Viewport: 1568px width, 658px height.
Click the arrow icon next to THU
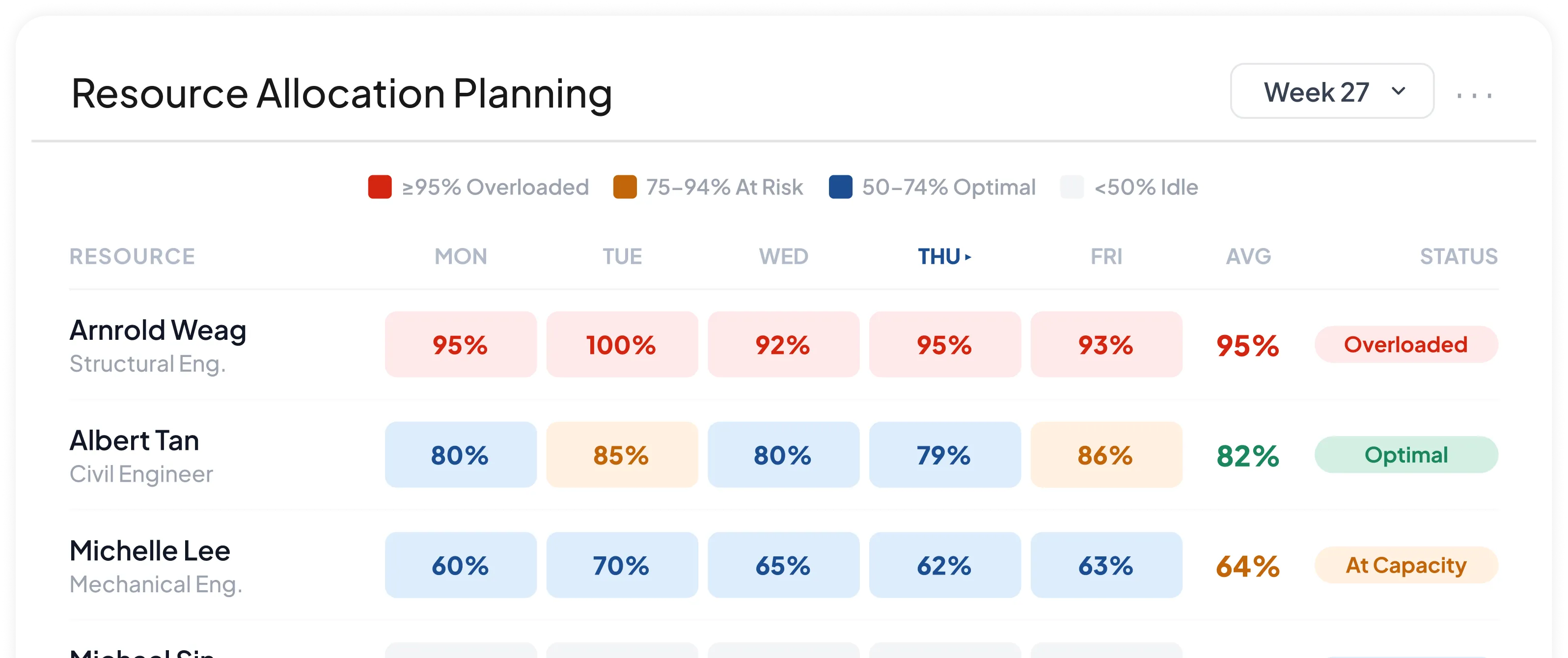click(968, 257)
